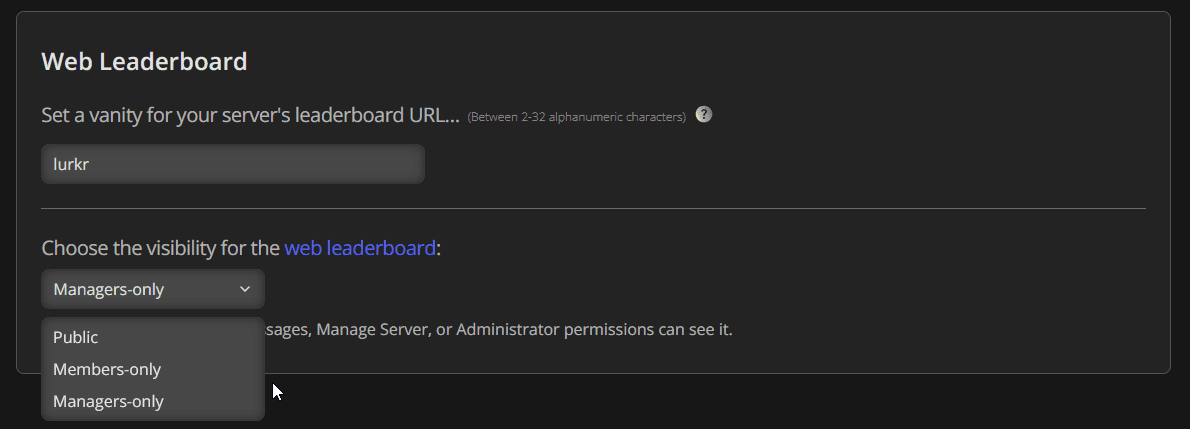Image resolution: width=1190 pixels, height=429 pixels.
Task: Click the horizontal divider below vanity field
Action: click(592, 209)
